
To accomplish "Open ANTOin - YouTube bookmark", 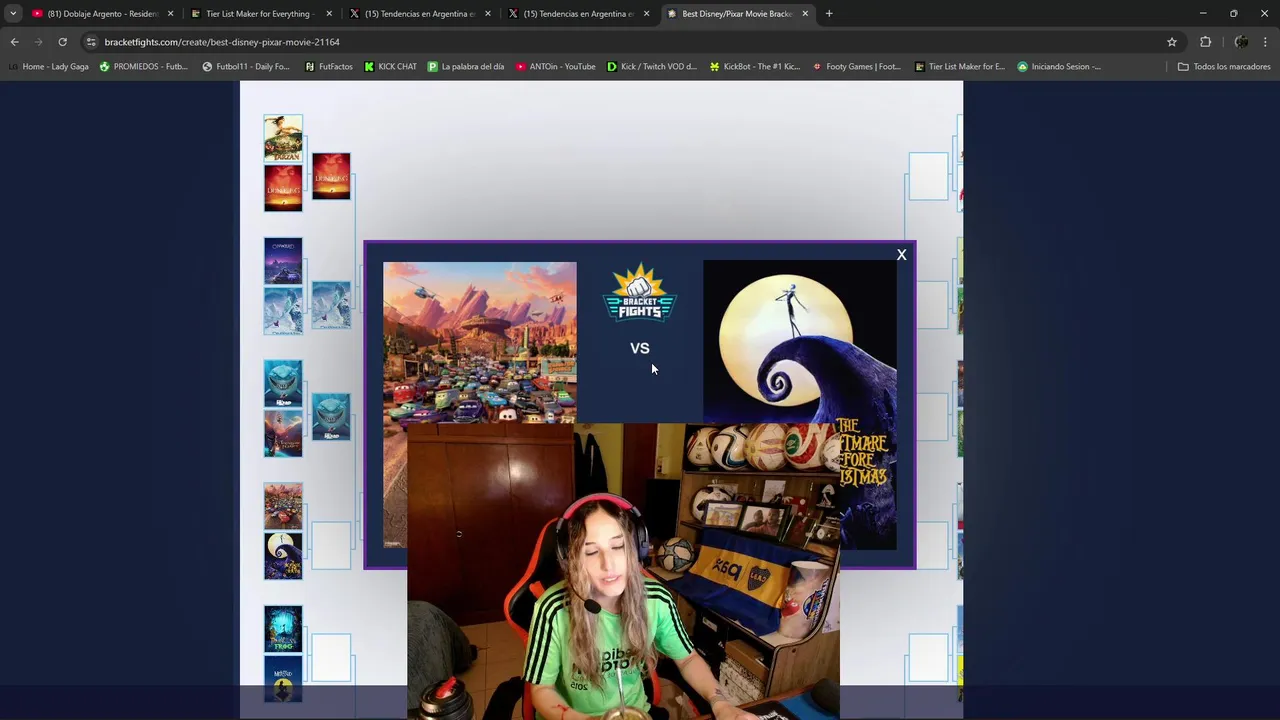I will click(x=556, y=67).
